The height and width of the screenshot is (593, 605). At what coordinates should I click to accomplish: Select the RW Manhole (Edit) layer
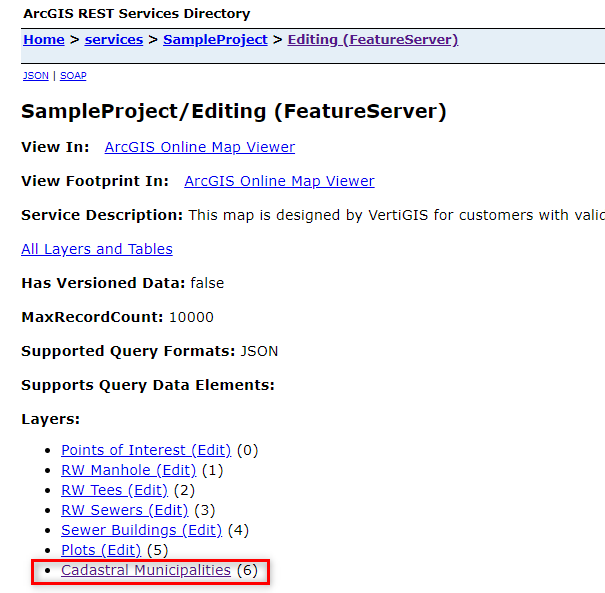click(128, 470)
